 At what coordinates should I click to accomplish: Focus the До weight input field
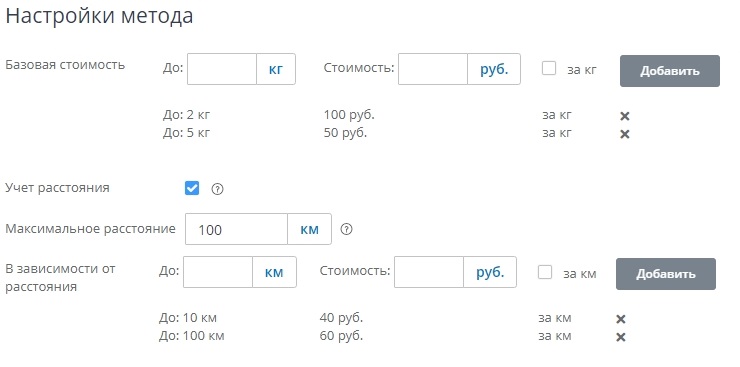click(x=222, y=69)
